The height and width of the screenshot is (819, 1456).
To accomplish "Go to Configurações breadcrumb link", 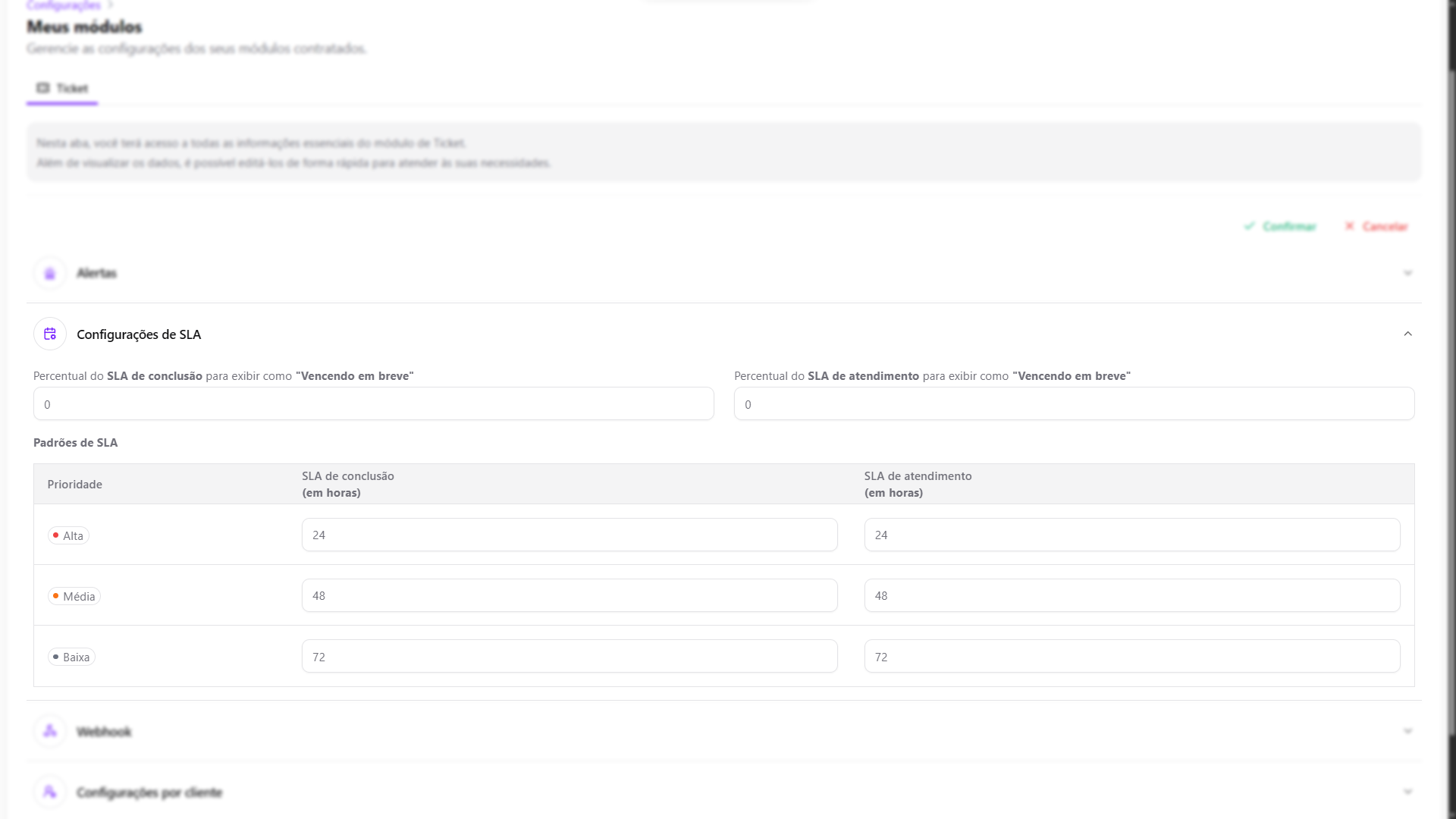I will coord(64,5).
